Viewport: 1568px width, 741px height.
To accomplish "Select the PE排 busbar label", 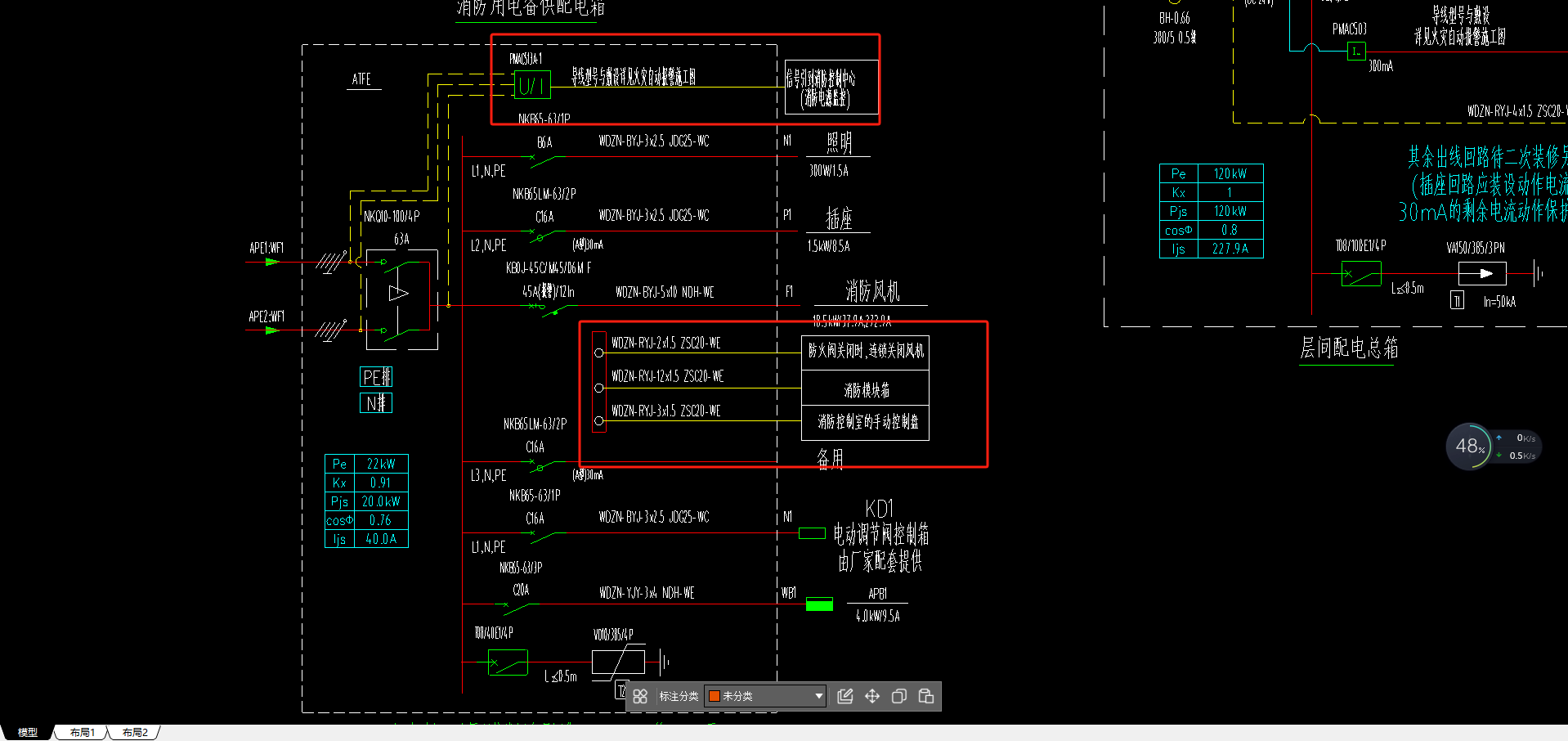I will [x=376, y=377].
